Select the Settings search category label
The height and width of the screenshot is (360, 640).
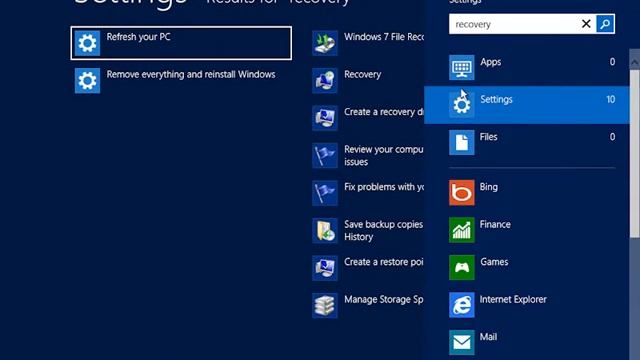coord(496,99)
